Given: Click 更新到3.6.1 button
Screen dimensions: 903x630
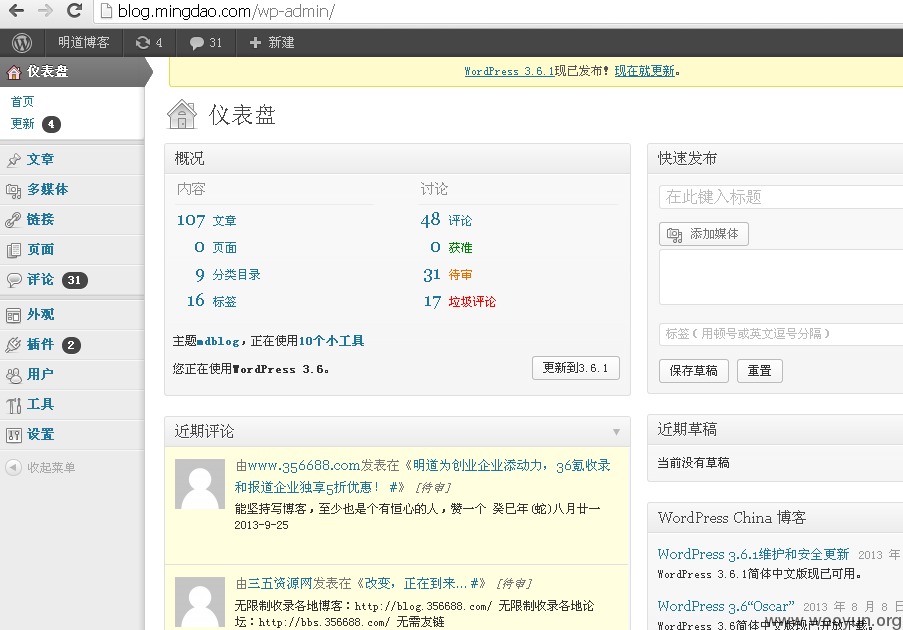Looking at the screenshot, I should pyautogui.click(x=576, y=368).
